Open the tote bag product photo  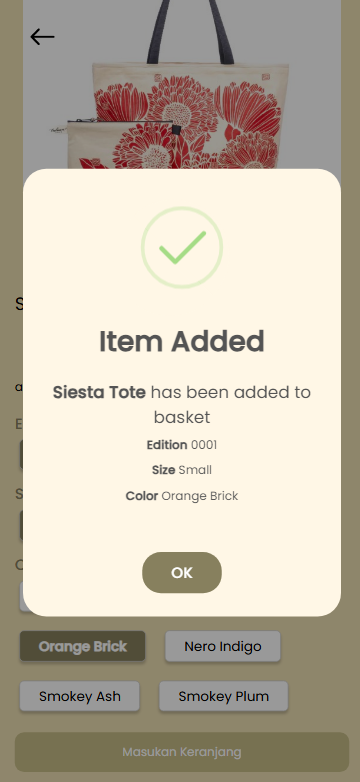[x=182, y=85]
